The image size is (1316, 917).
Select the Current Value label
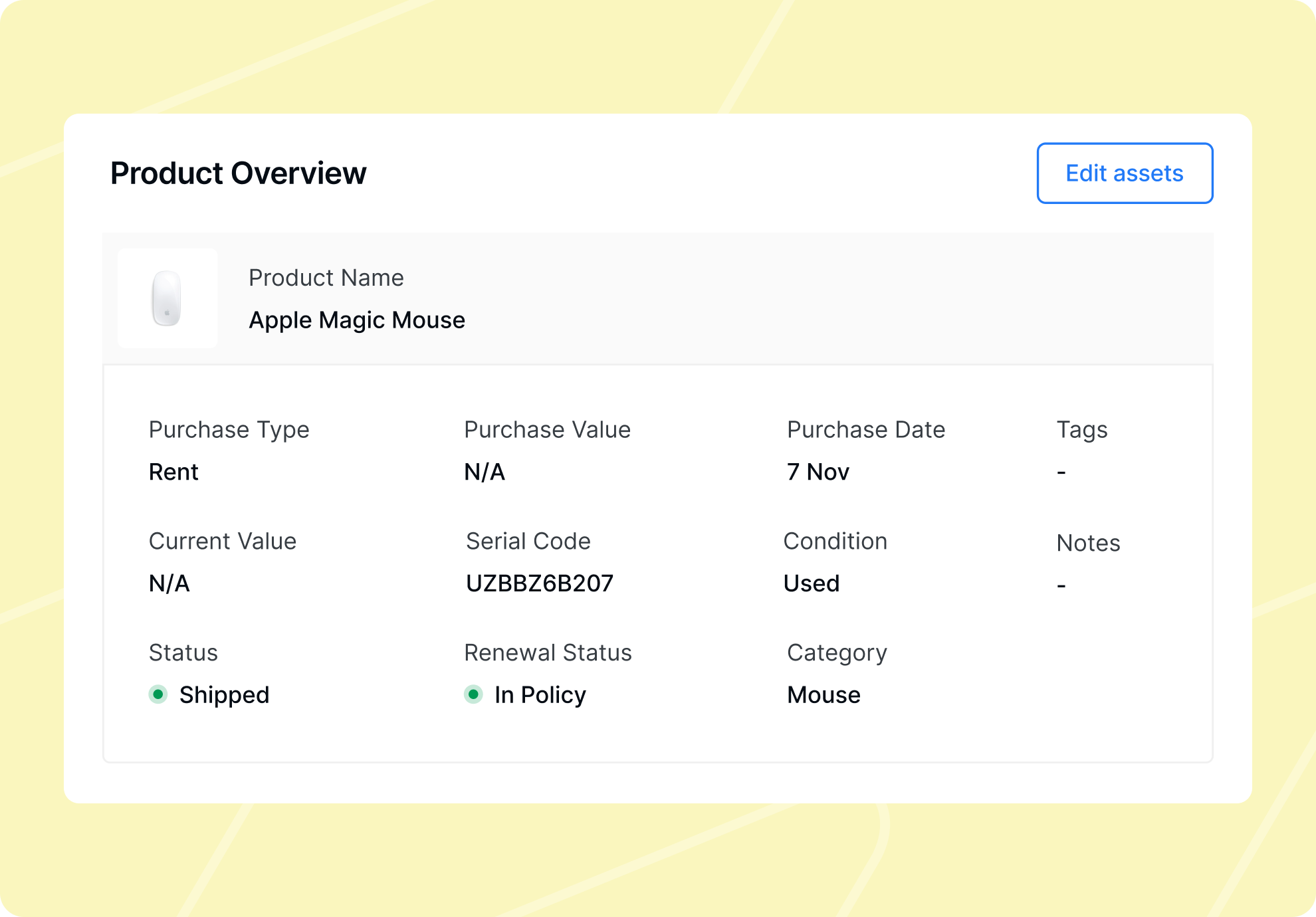coord(223,541)
